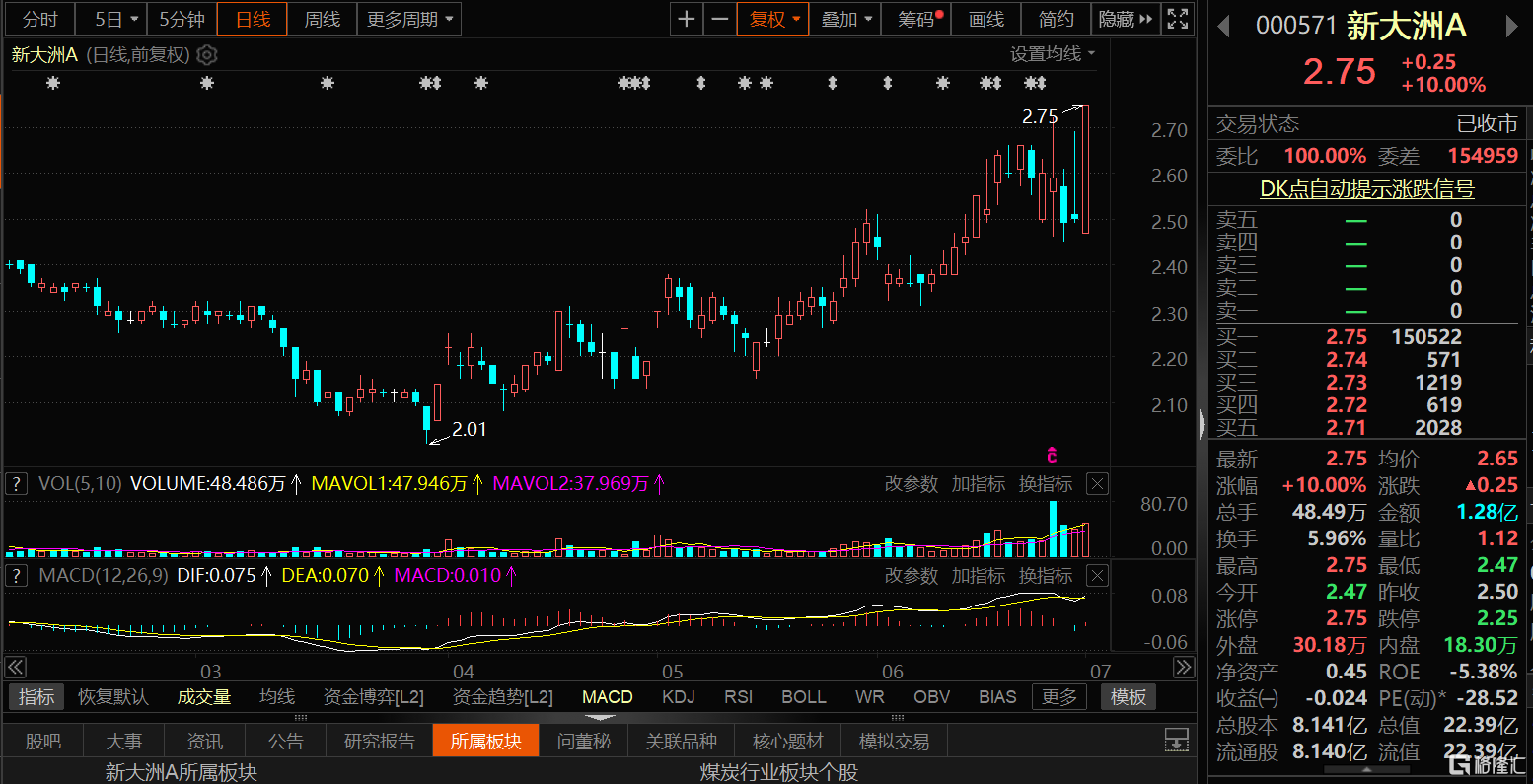1533x784 pixels.
Task: Open the 问董秘 tab
Action: click(584, 741)
